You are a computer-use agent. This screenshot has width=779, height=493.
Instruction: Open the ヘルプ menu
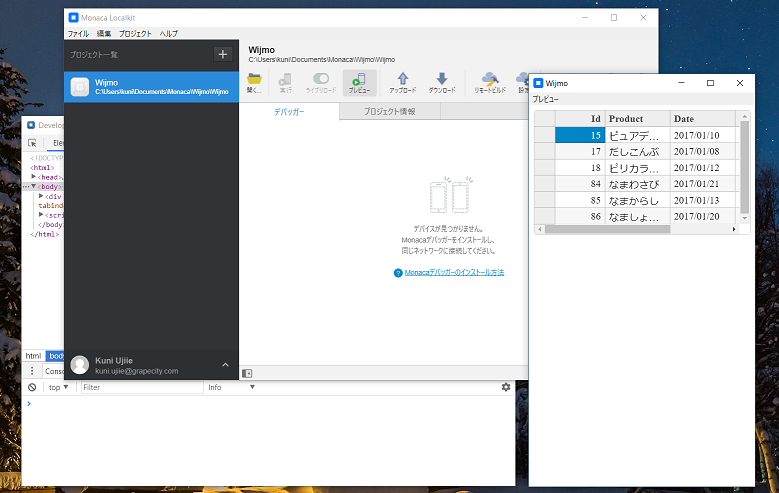168,34
